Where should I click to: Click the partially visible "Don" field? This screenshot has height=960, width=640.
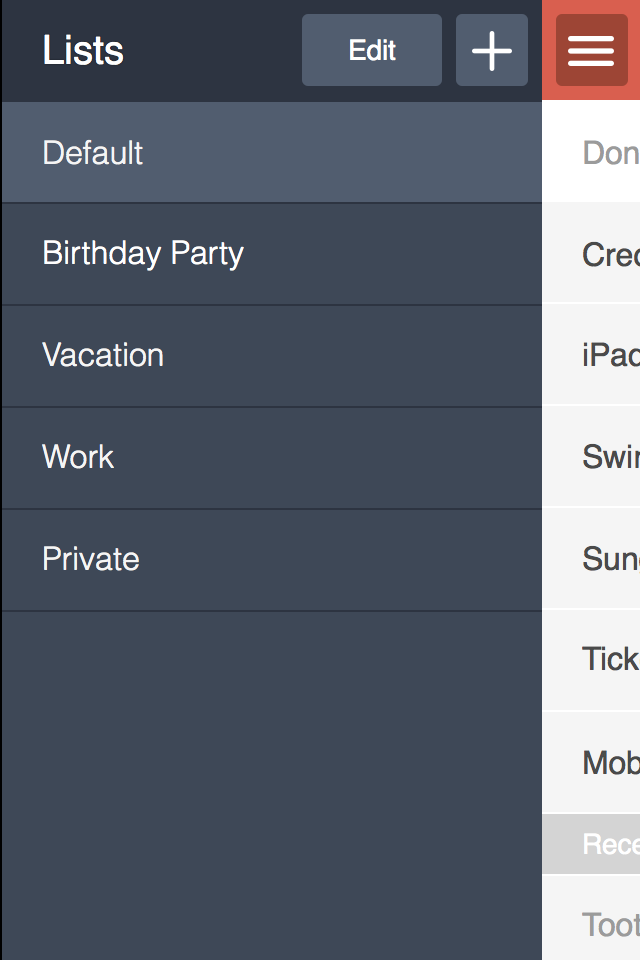point(610,153)
